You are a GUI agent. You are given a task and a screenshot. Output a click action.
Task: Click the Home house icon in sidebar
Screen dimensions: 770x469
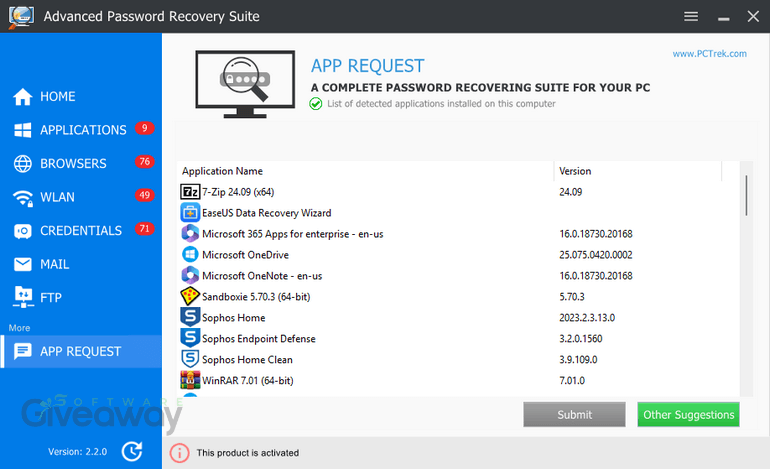23,97
